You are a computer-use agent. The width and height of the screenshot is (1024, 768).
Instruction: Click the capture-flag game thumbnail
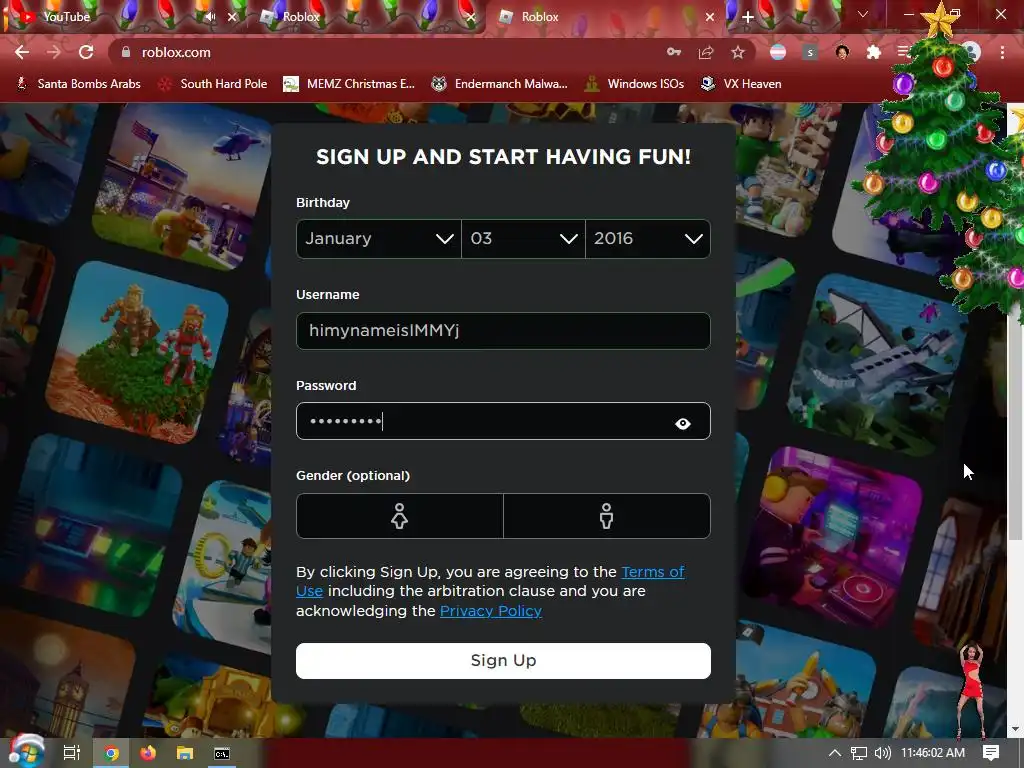pyautogui.click(x=183, y=188)
